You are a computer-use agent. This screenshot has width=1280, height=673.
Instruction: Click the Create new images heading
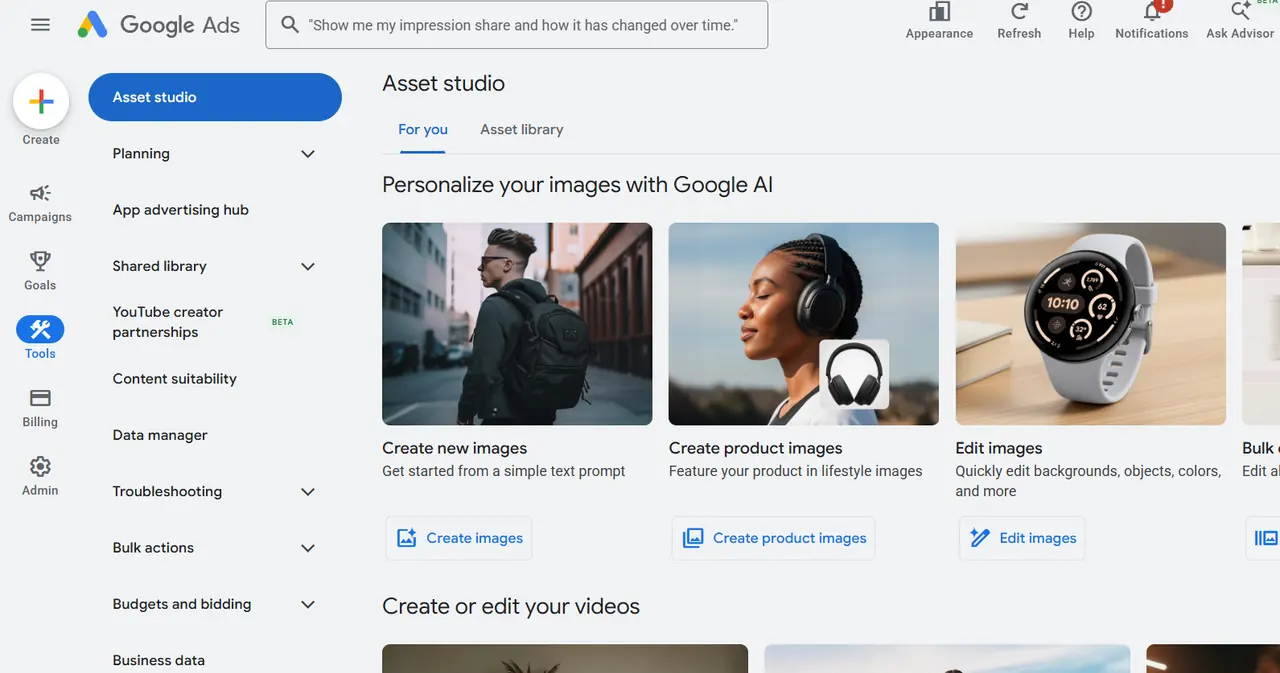(x=454, y=448)
